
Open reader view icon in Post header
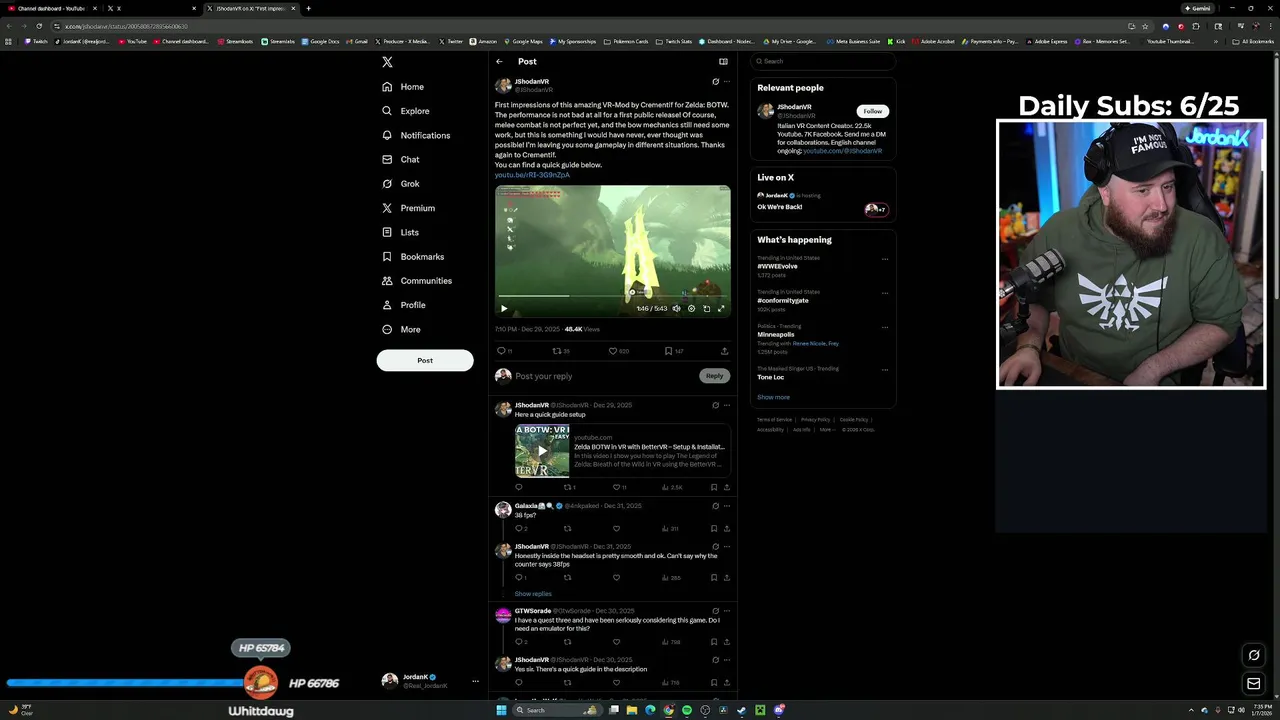coord(723,62)
